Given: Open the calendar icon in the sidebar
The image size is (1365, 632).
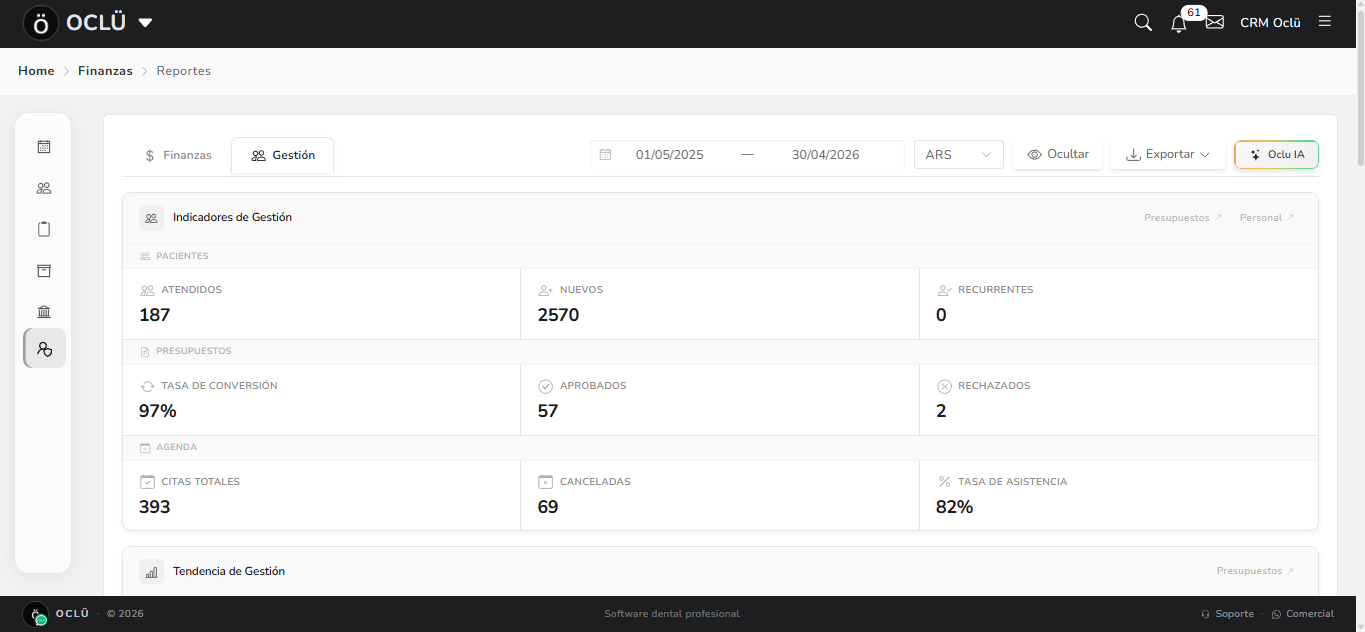Looking at the screenshot, I should point(44,147).
